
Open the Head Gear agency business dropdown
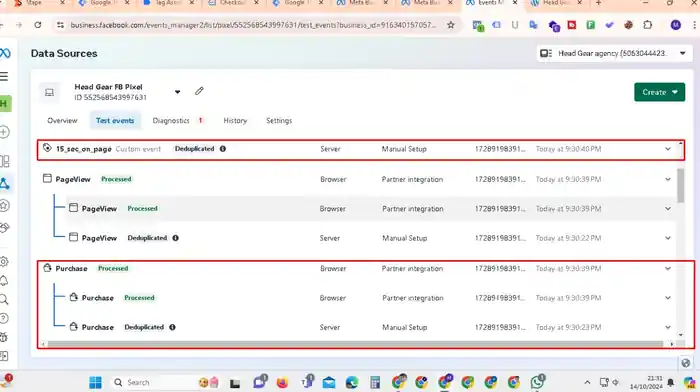point(614,53)
